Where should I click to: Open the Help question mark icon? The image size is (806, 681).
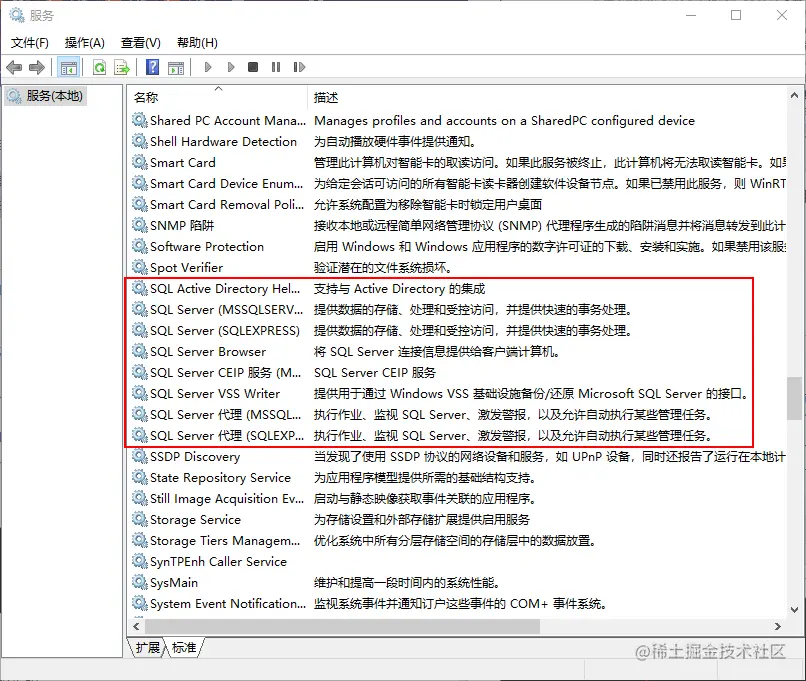tap(152, 67)
